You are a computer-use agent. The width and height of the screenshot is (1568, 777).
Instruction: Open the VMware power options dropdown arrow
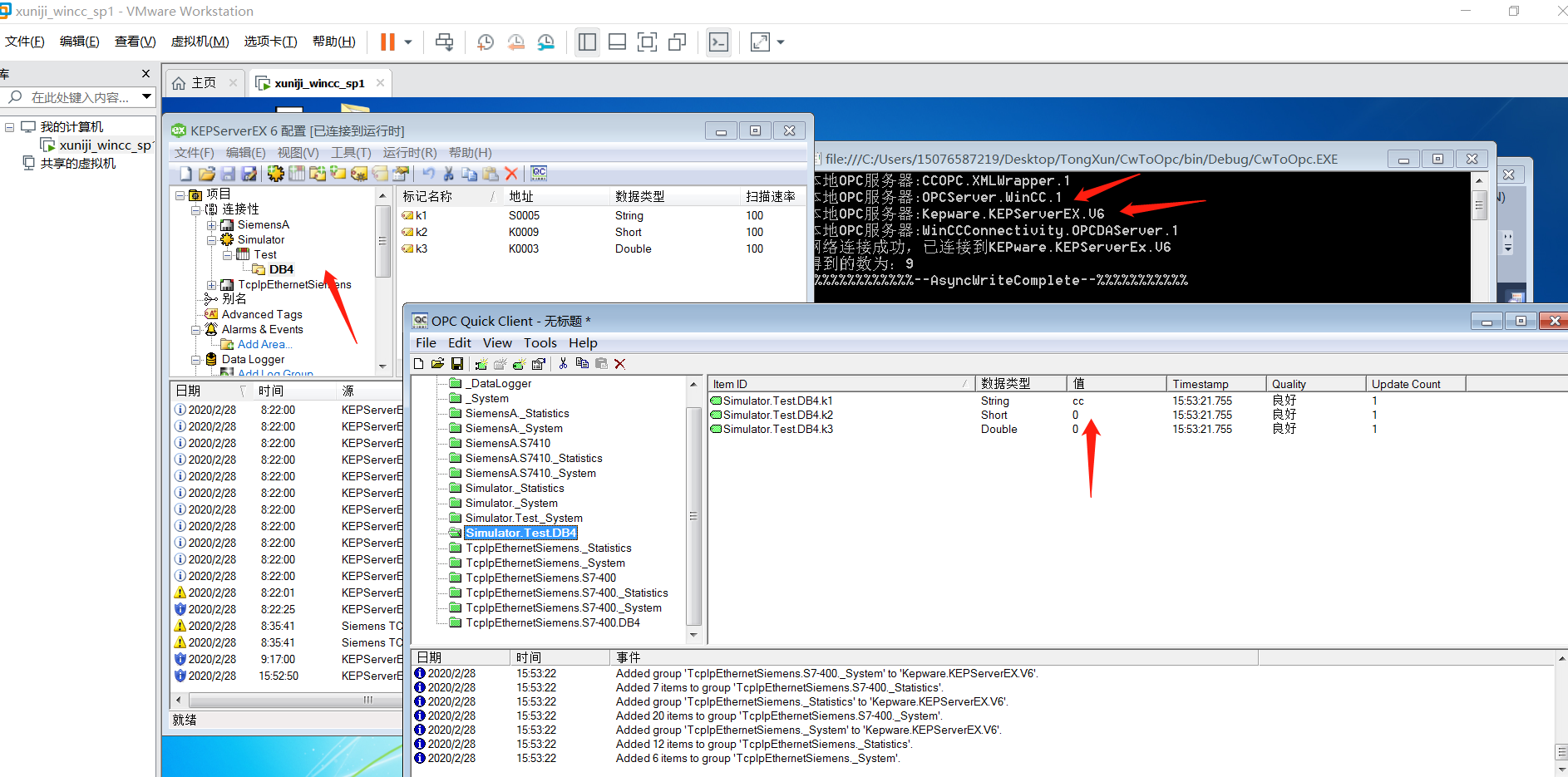[408, 42]
